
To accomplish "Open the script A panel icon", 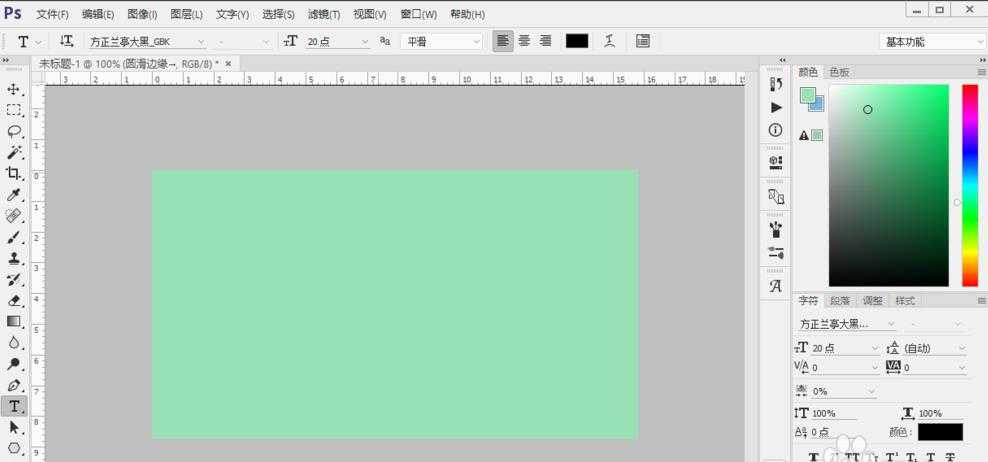I will pos(776,286).
